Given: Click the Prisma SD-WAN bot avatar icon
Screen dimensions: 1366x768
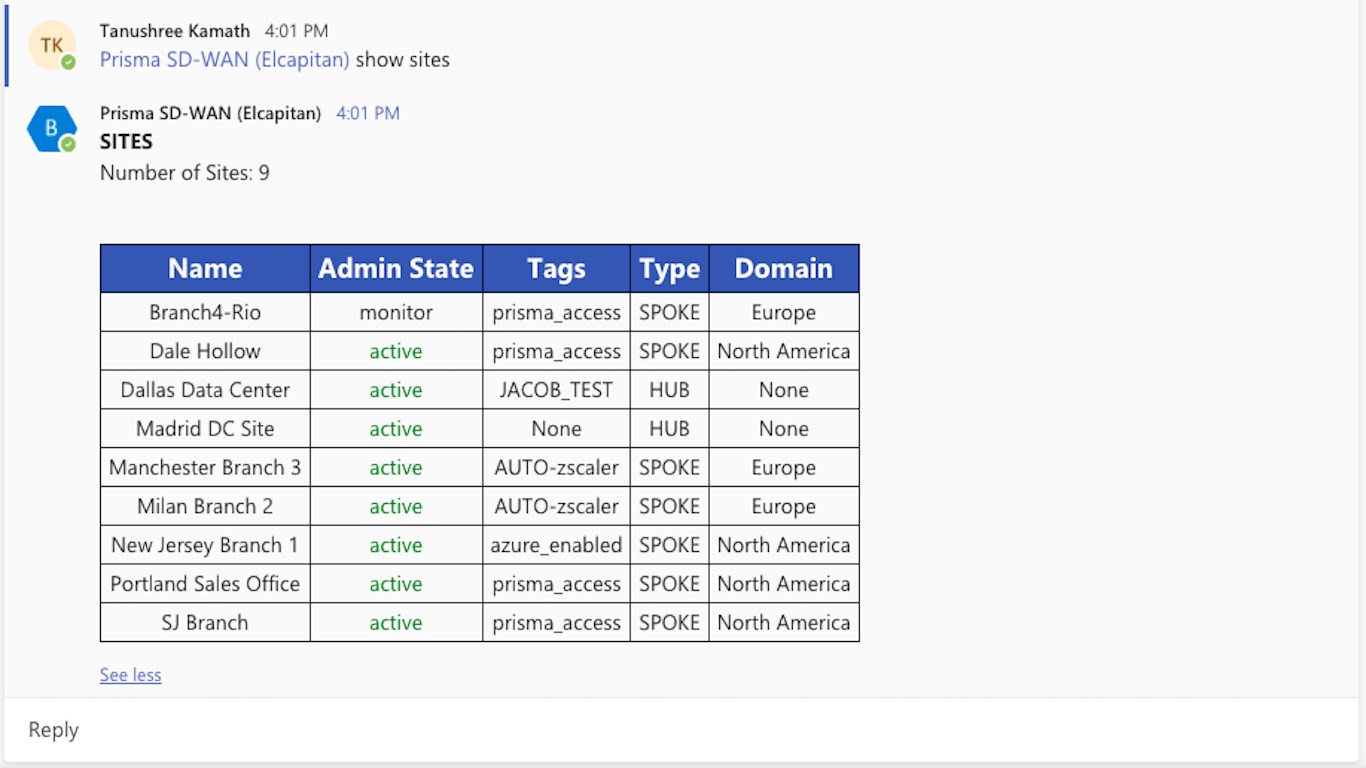Looking at the screenshot, I should pos(51,129).
